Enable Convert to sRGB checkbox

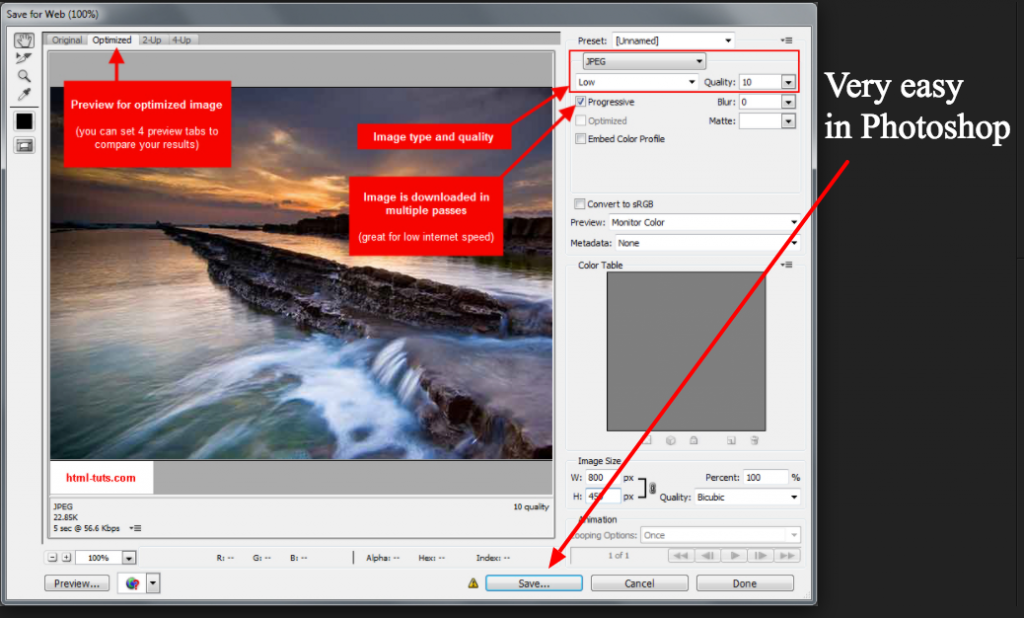click(x=579, y=204)
